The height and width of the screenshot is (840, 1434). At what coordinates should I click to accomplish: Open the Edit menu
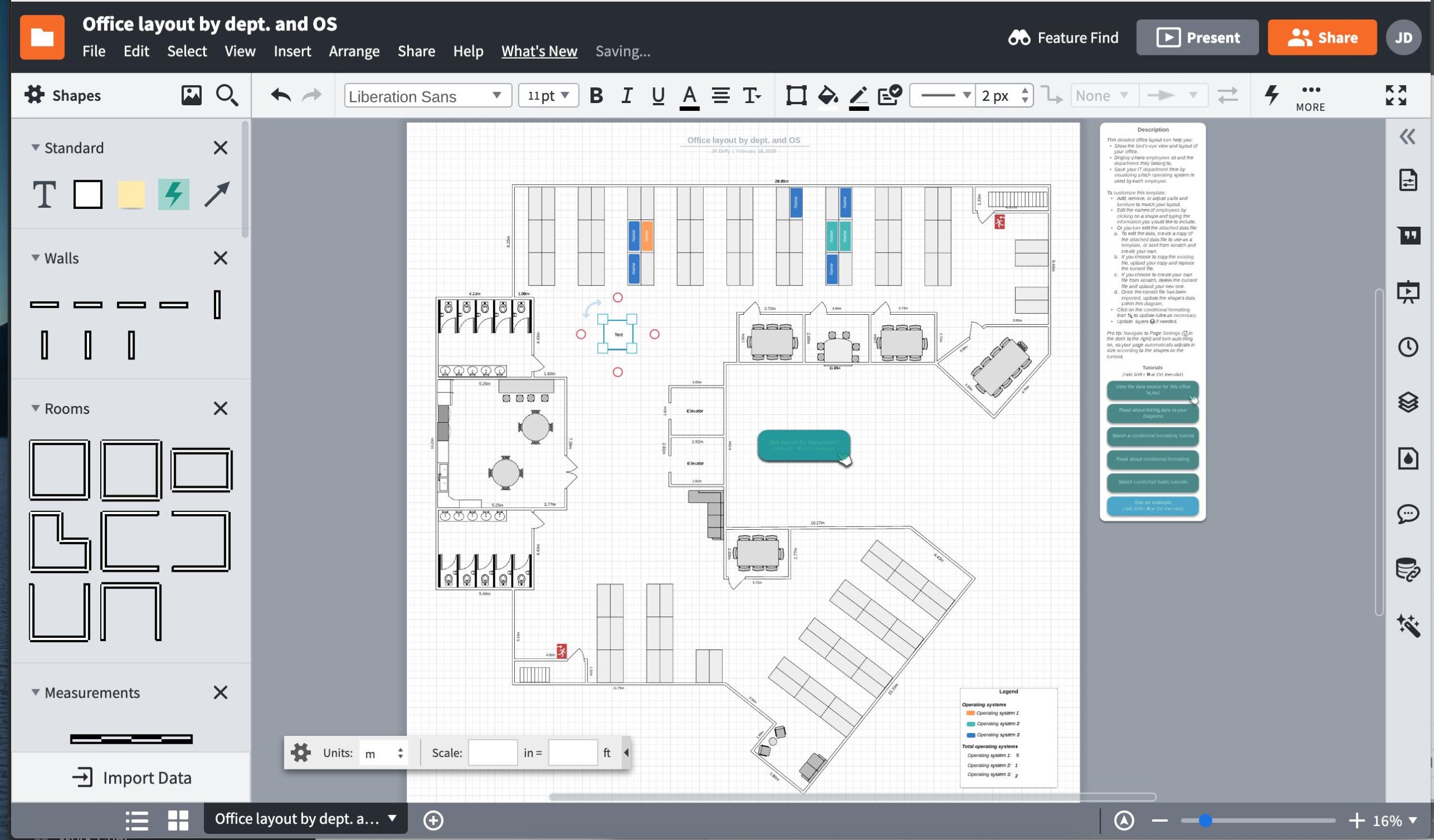[135, 51]
